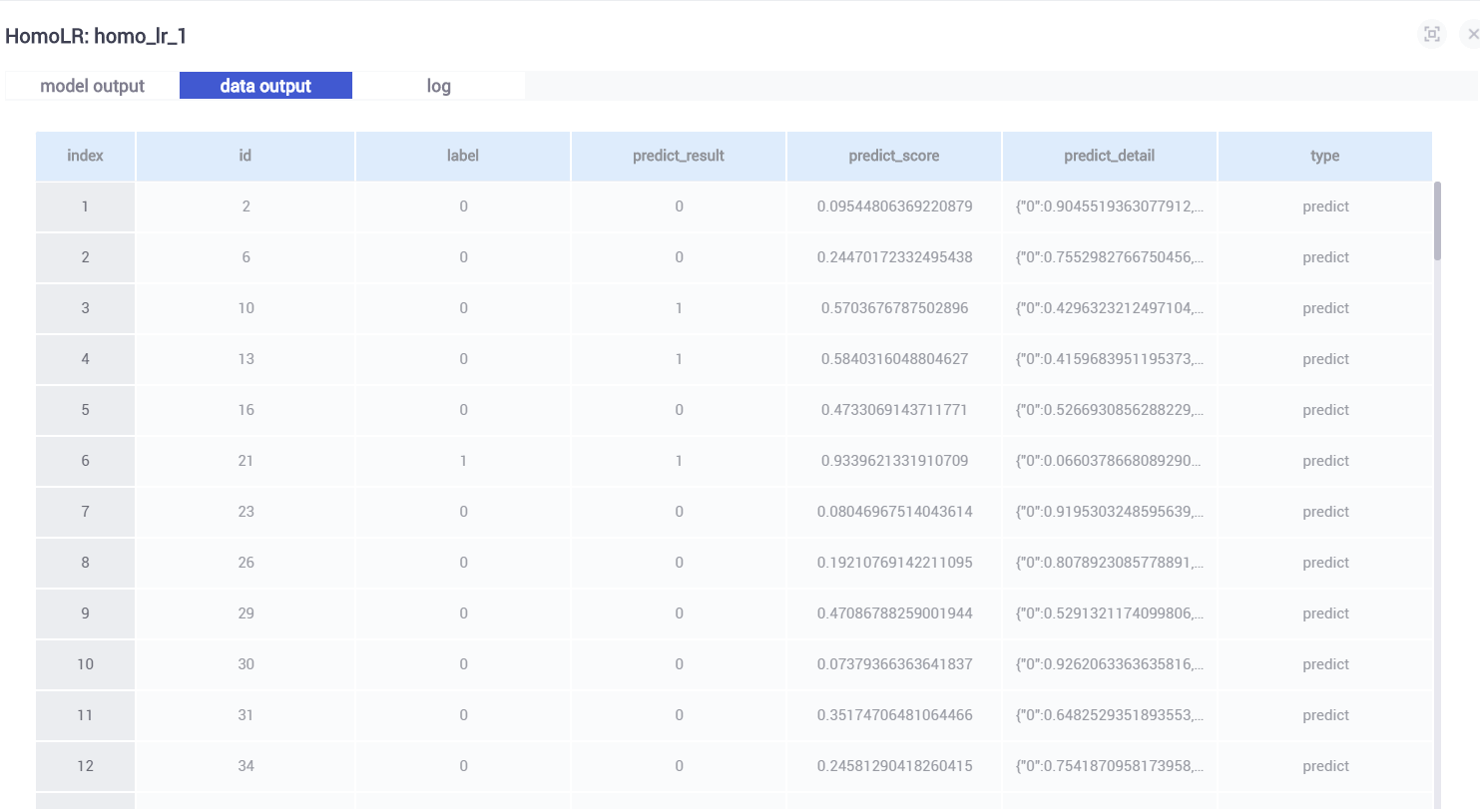Click id cell with value 10
Viewport: 1480px width, 812px height.
click(x=246, y=308)
